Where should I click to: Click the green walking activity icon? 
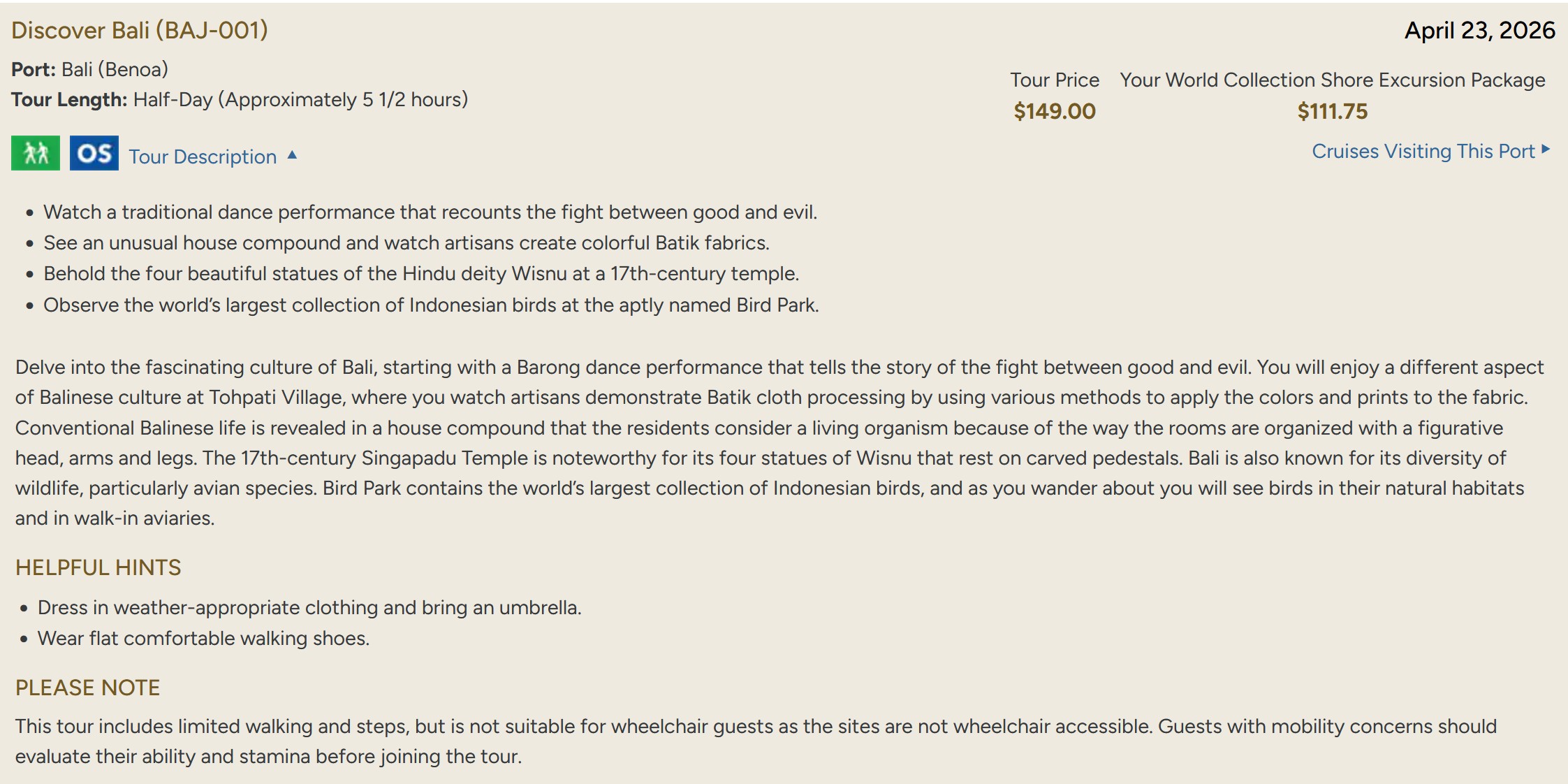point(36,153)
